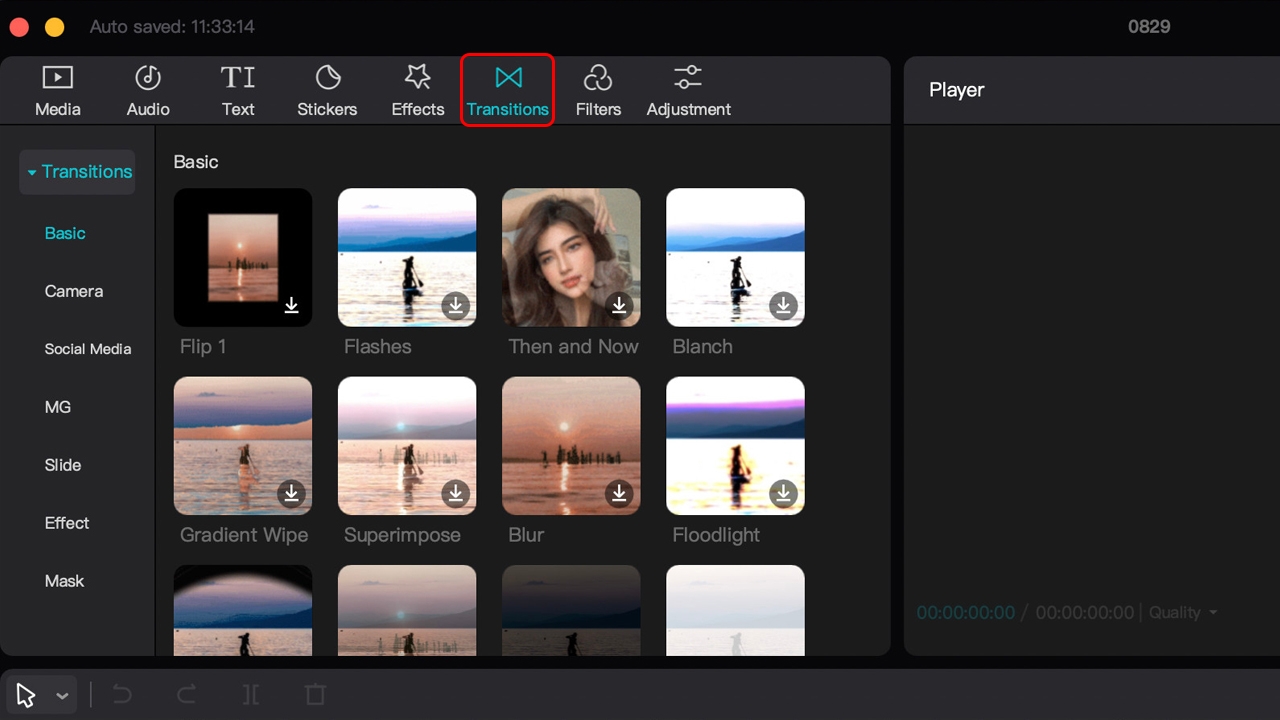Open the Effects panel

[417, 89]
